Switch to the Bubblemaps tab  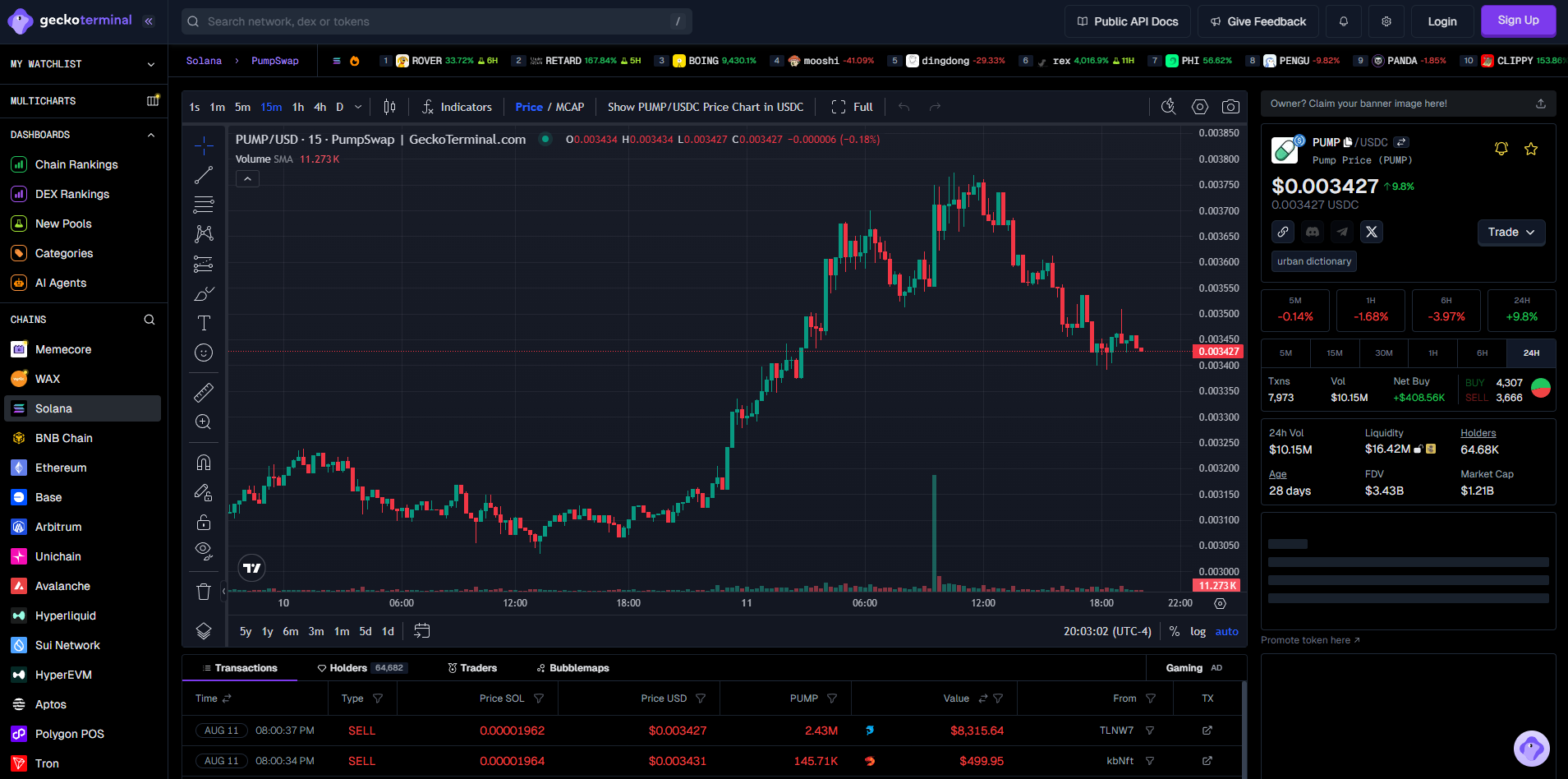pyautogui.click(x=572, y=668)
